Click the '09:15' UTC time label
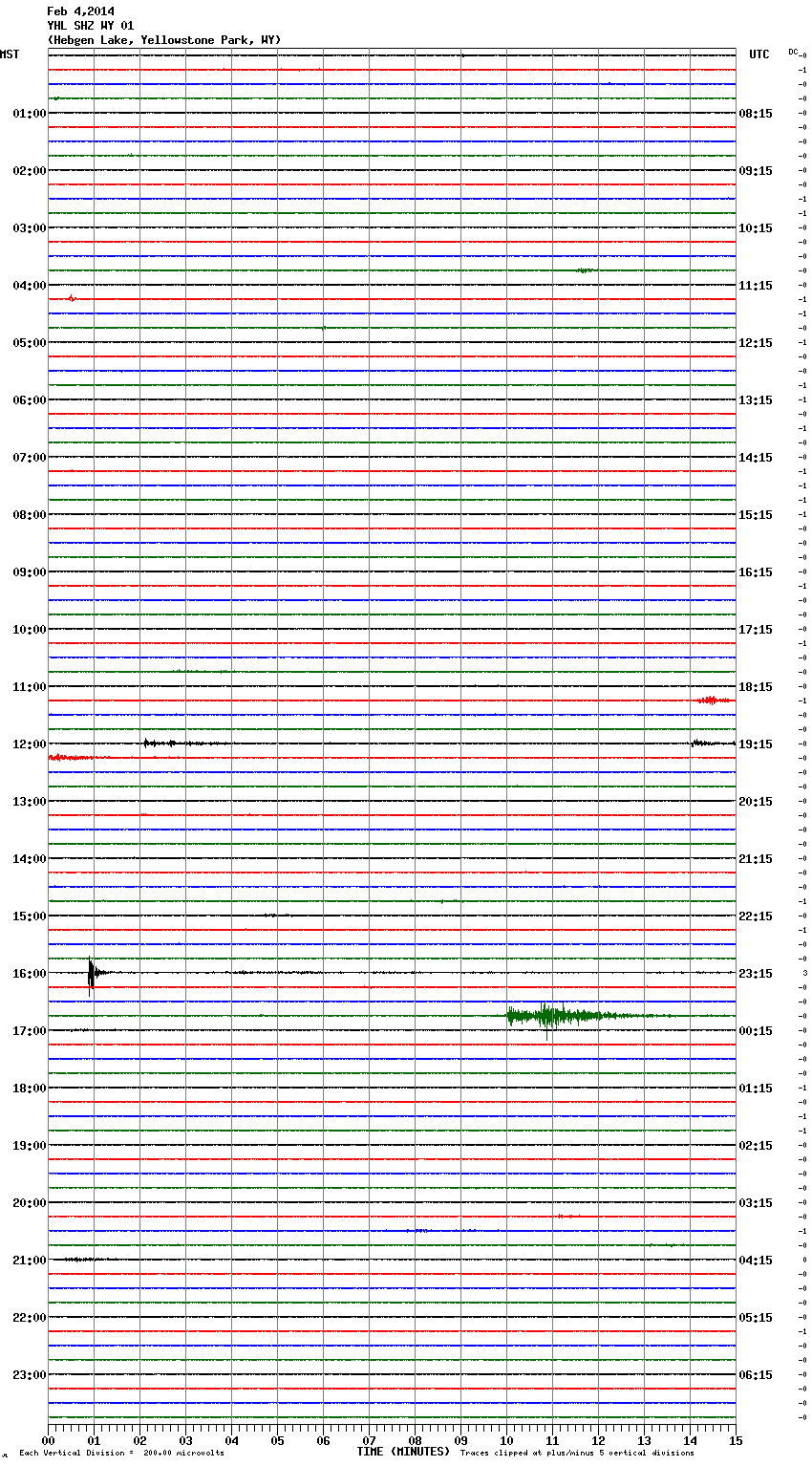This screenshot has height=1466, width=812. click(756, 171)
